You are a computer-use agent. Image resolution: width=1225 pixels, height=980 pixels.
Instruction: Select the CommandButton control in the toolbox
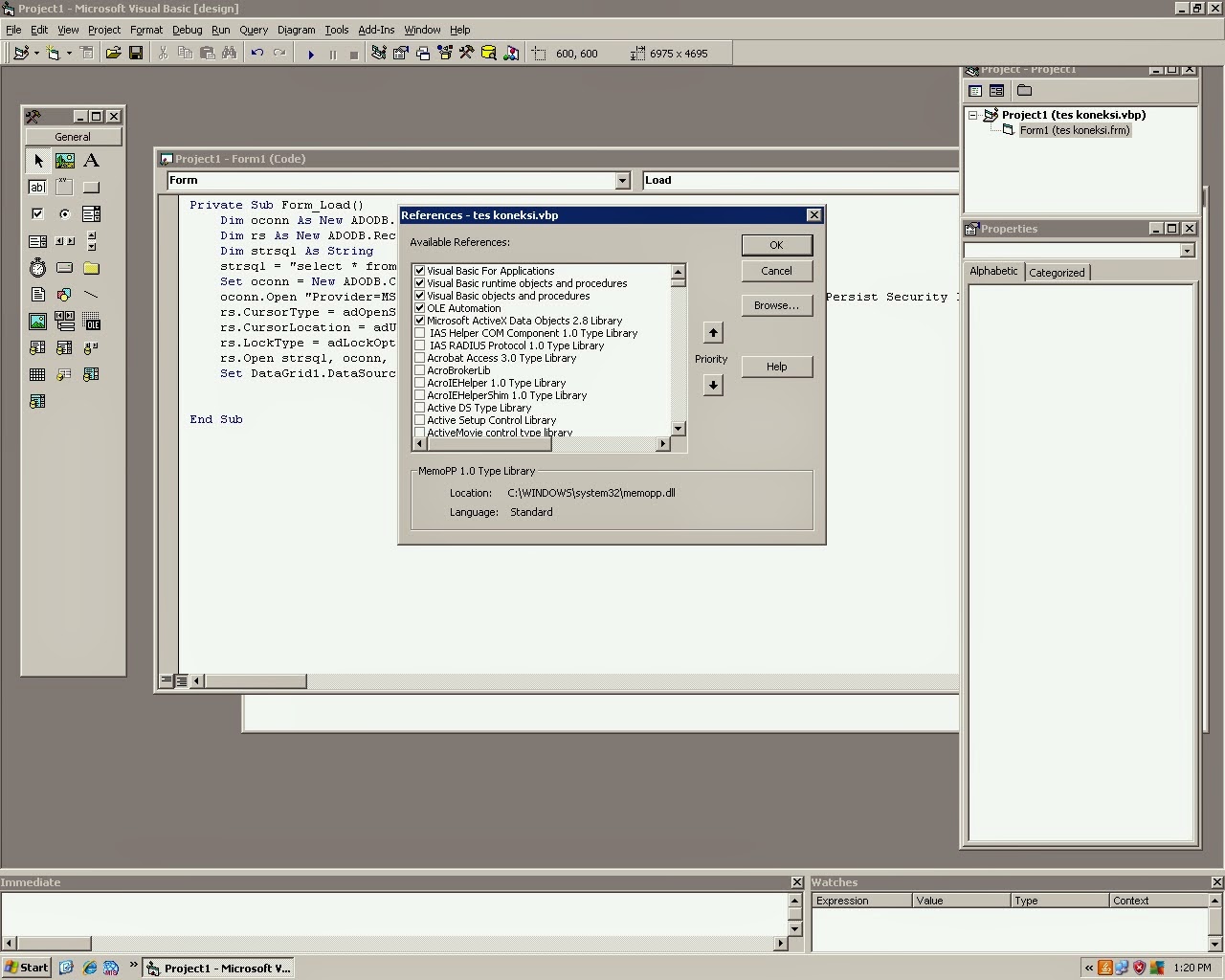[x=91, y=188]
